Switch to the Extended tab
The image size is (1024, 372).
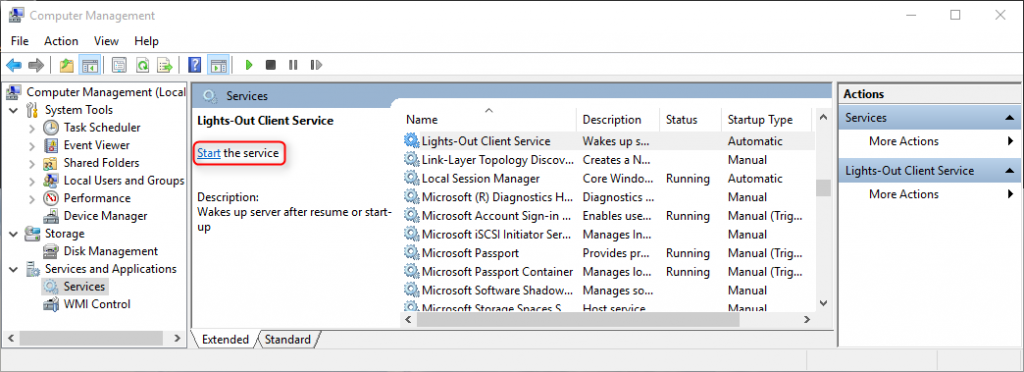click(x=225, y=339)
